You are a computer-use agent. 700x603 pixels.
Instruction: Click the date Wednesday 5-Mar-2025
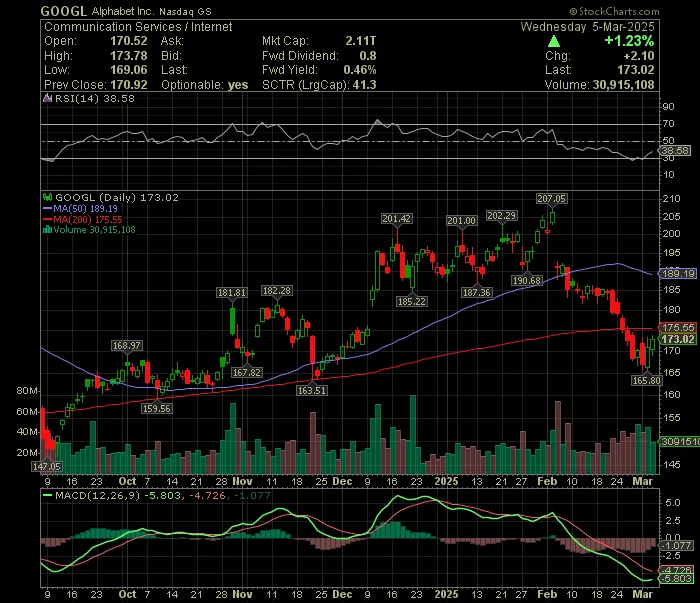click(x=588, y=27)
